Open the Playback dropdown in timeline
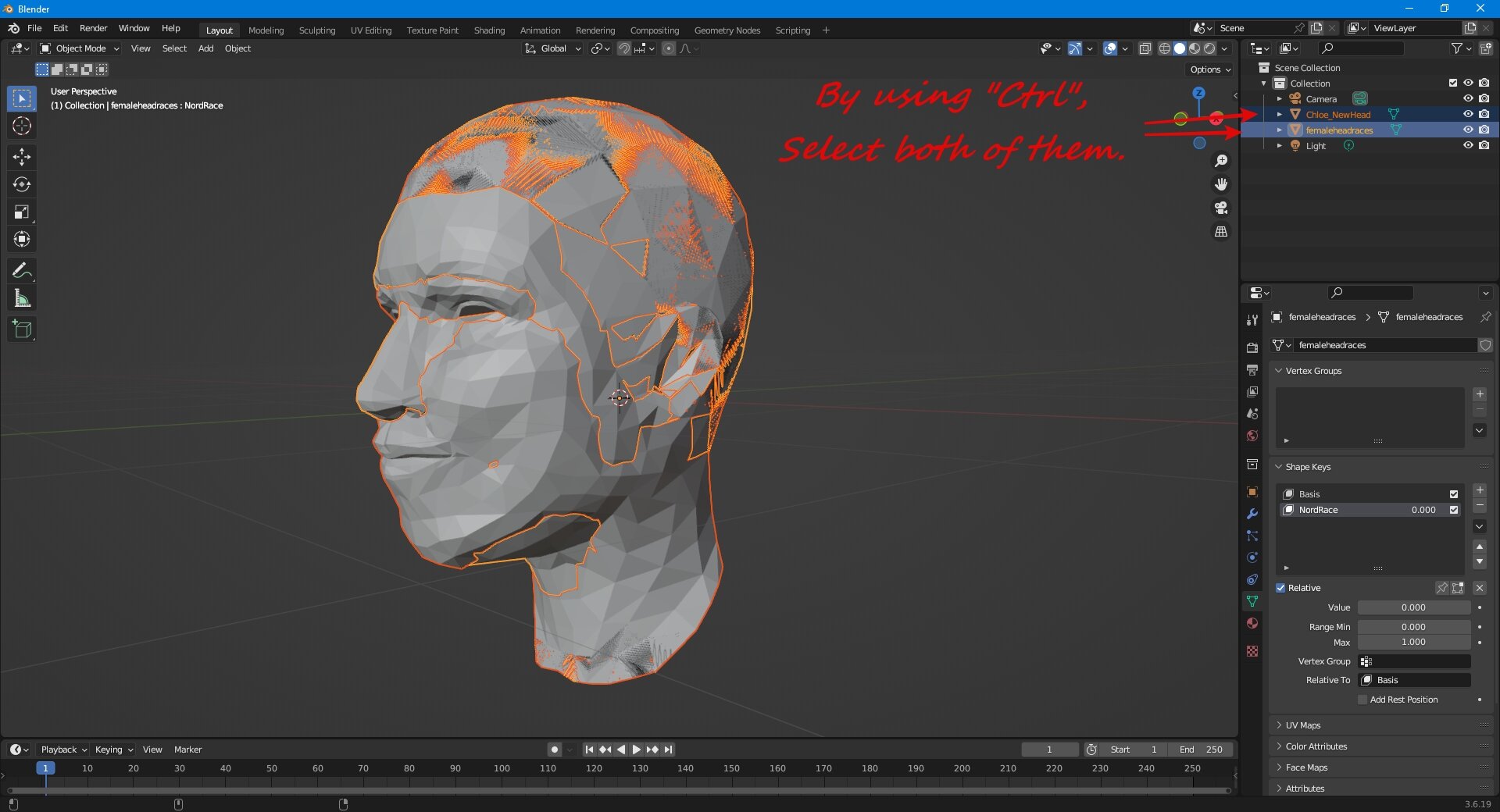 click(x=63, y=750)
